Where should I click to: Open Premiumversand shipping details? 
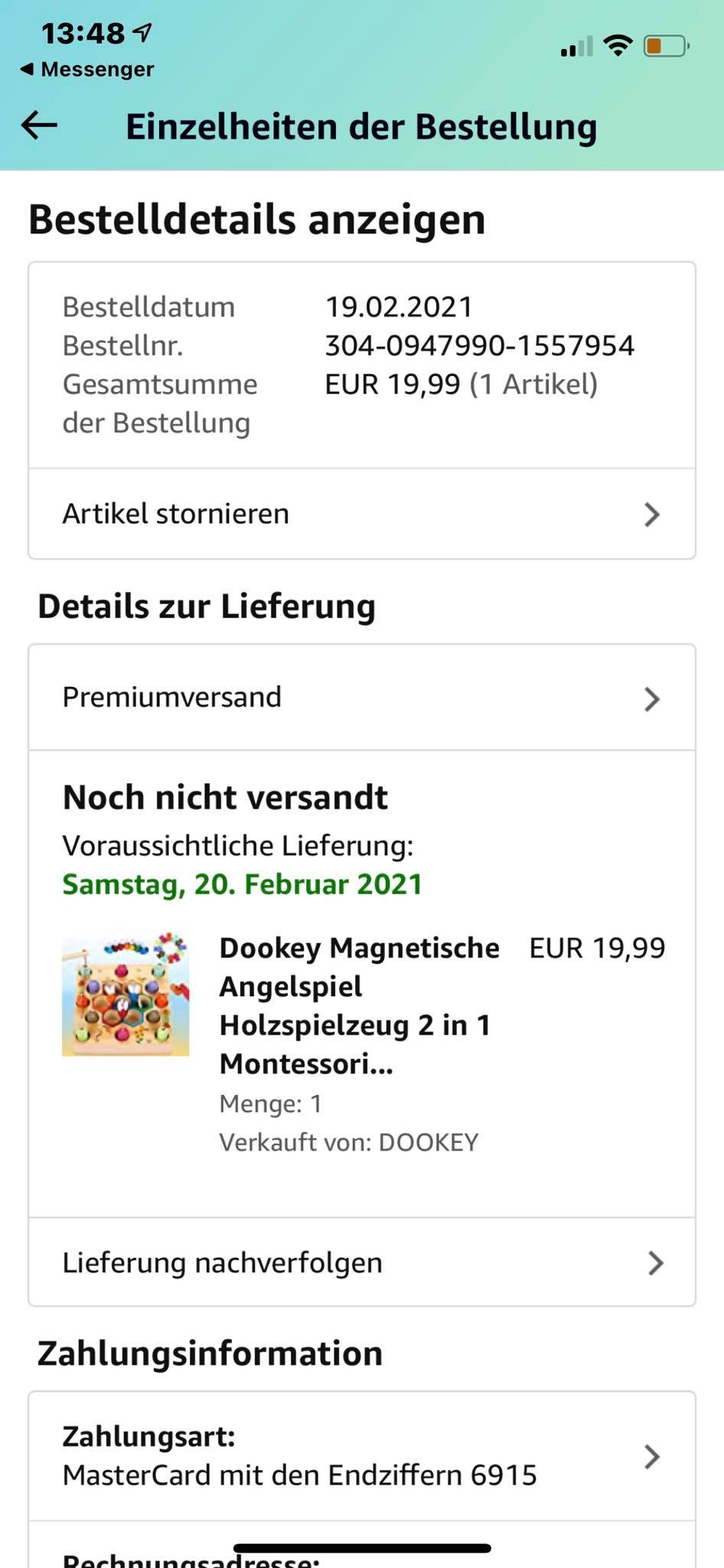172,697
